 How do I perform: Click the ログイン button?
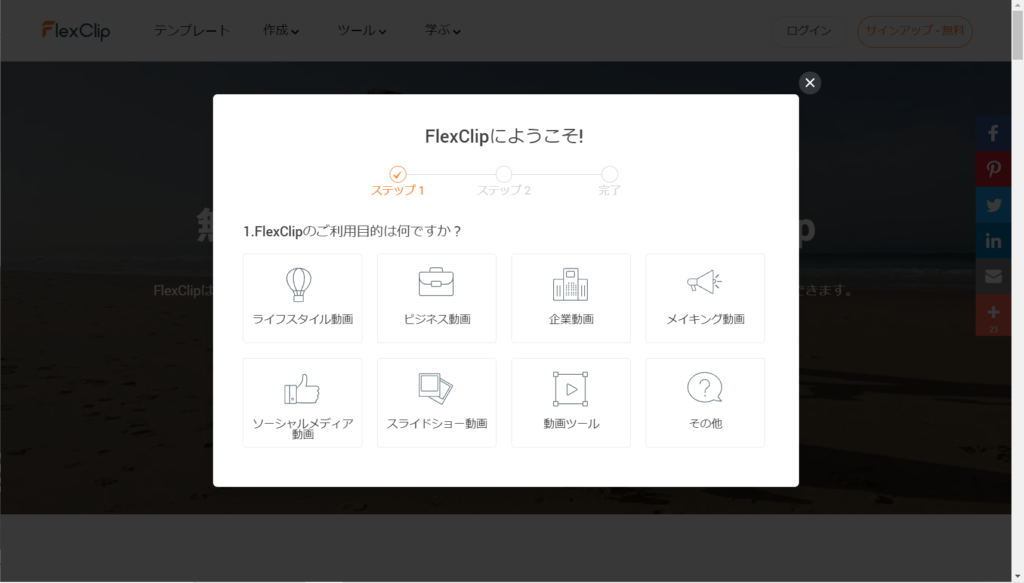pos(808,31)
